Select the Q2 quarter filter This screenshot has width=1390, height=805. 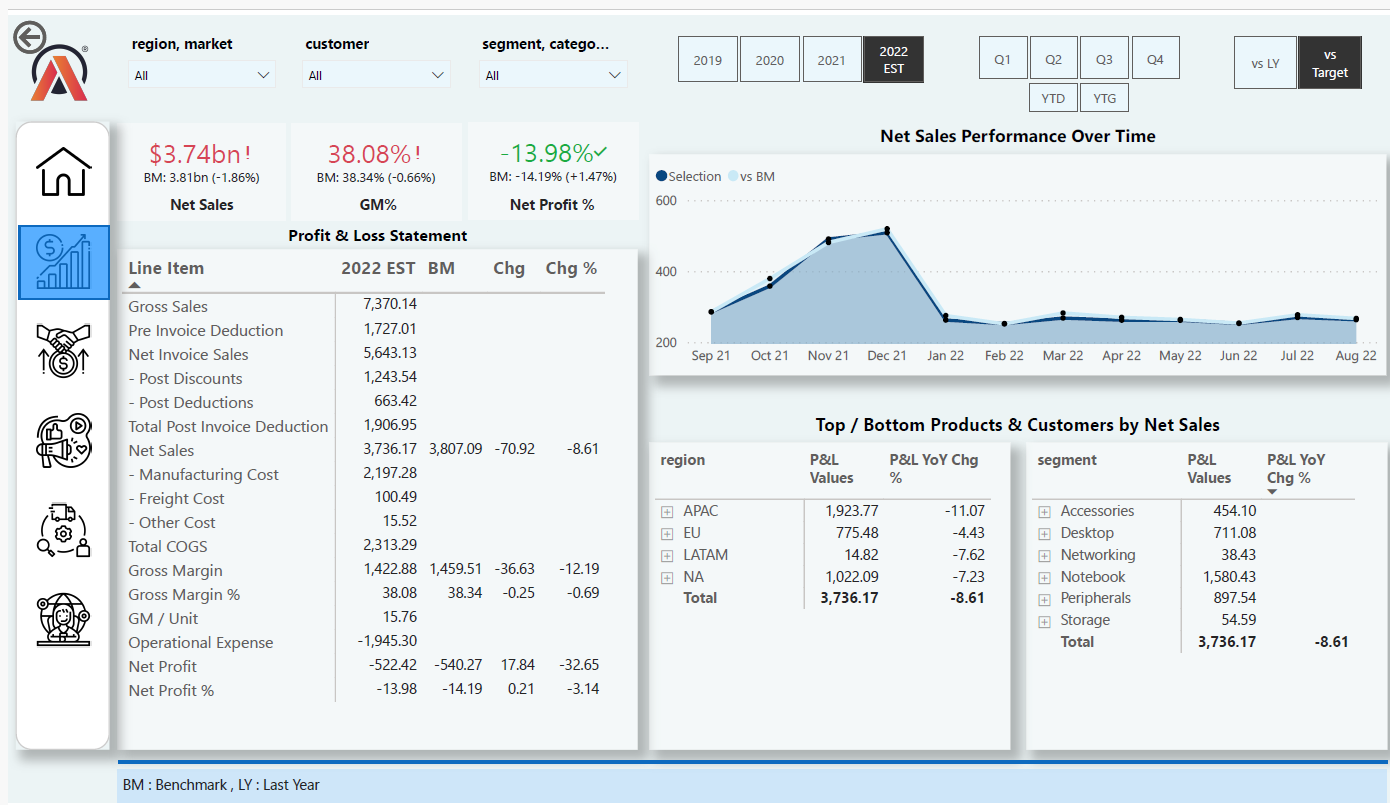click(x=1054, y=57)
